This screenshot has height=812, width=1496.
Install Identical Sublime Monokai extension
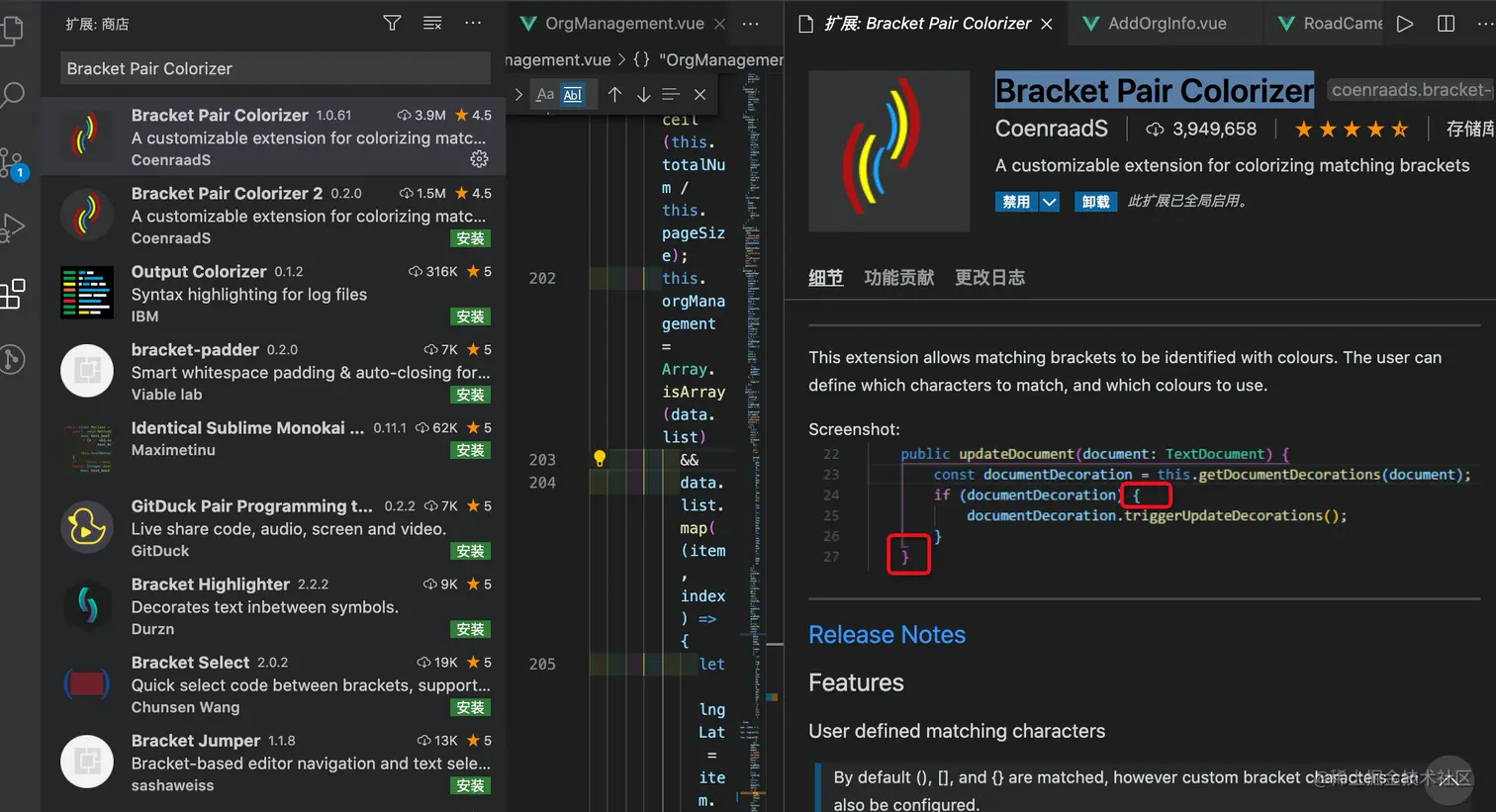[x=470, y=450]
